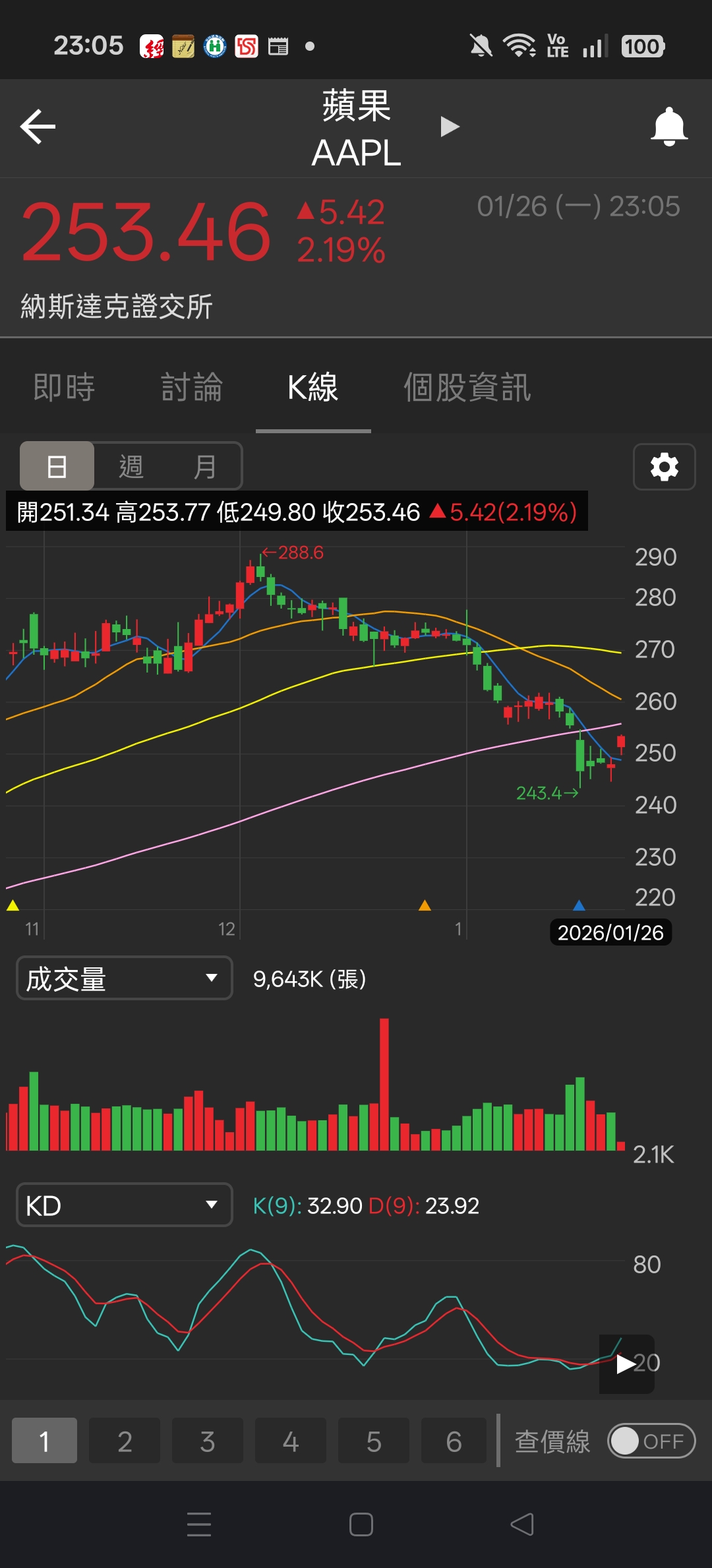Tap Android home button
Viewport: 712px width, 1568px height.
coord(361,1524)
